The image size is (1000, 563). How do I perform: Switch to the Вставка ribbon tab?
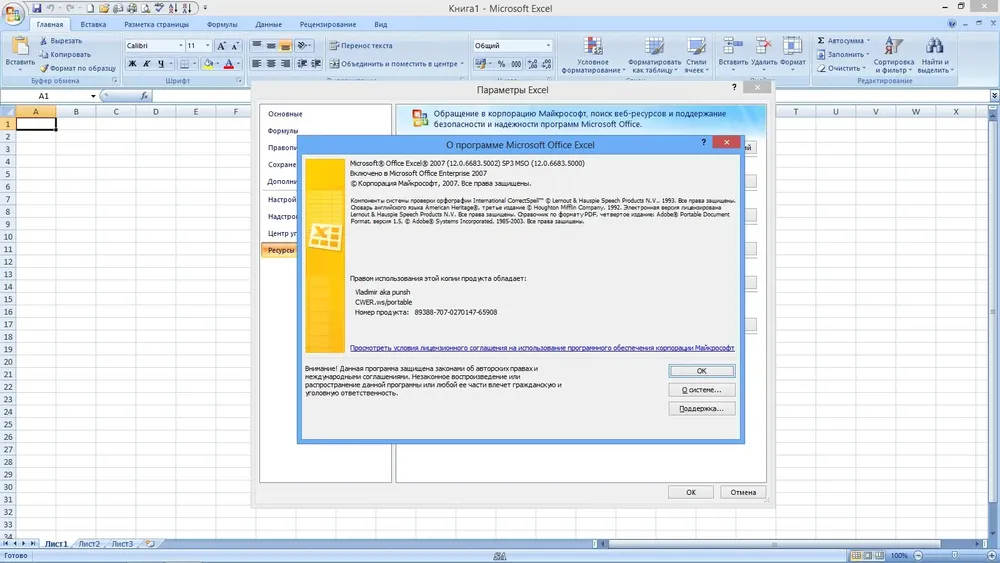[93, 24]
